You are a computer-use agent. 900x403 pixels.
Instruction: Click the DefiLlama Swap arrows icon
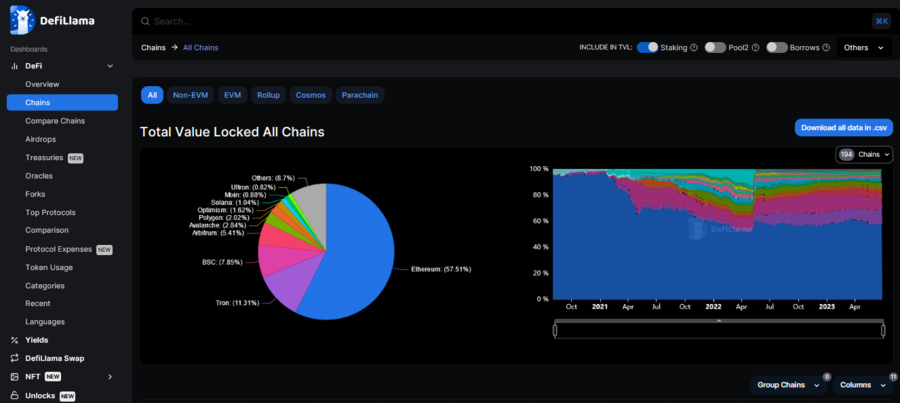click(14, 358)
